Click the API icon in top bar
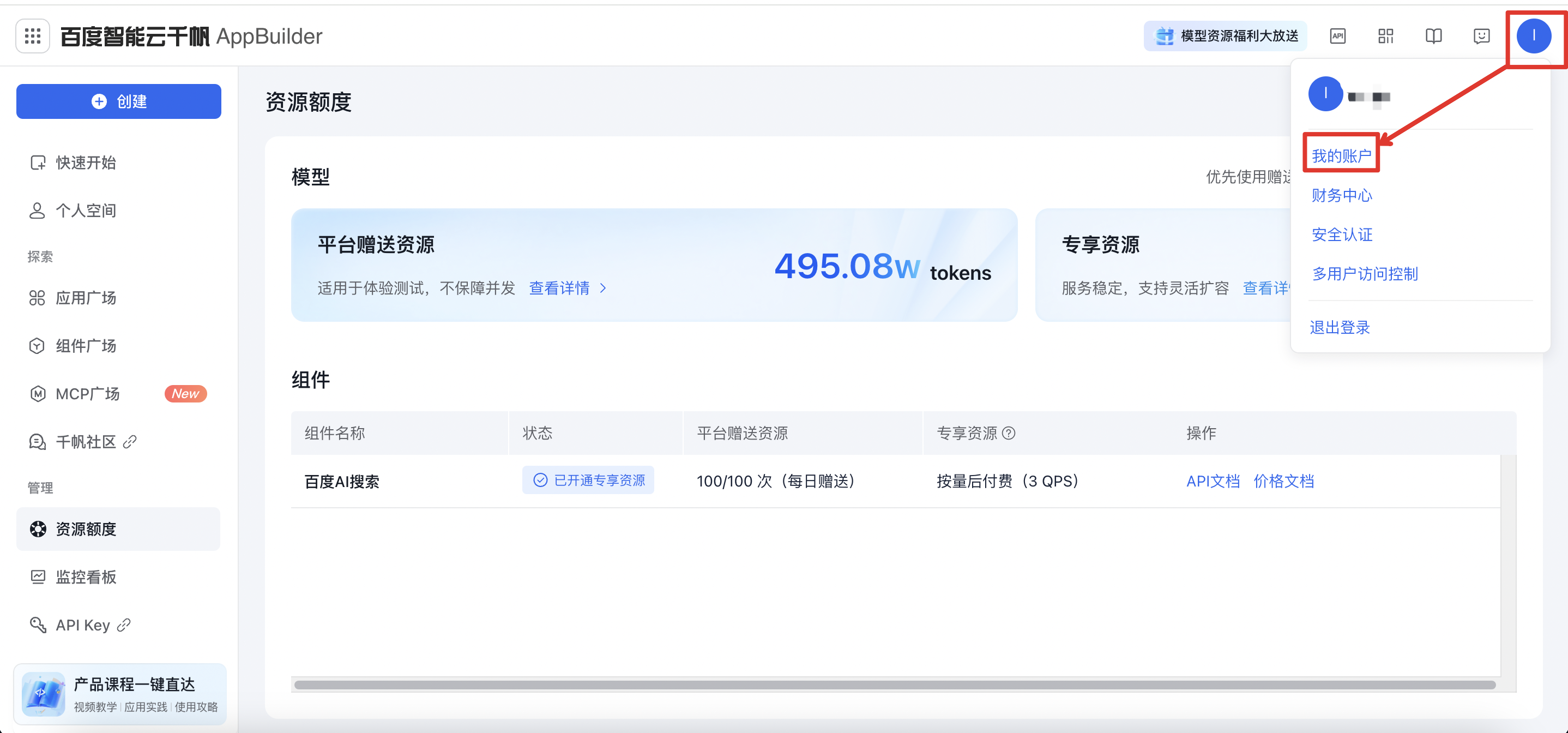Screen dimensions: 1568x733 (1337, 37)
